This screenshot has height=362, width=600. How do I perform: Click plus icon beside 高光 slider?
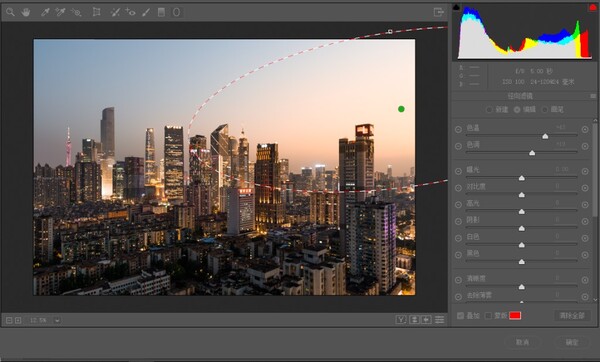point(585,205)
